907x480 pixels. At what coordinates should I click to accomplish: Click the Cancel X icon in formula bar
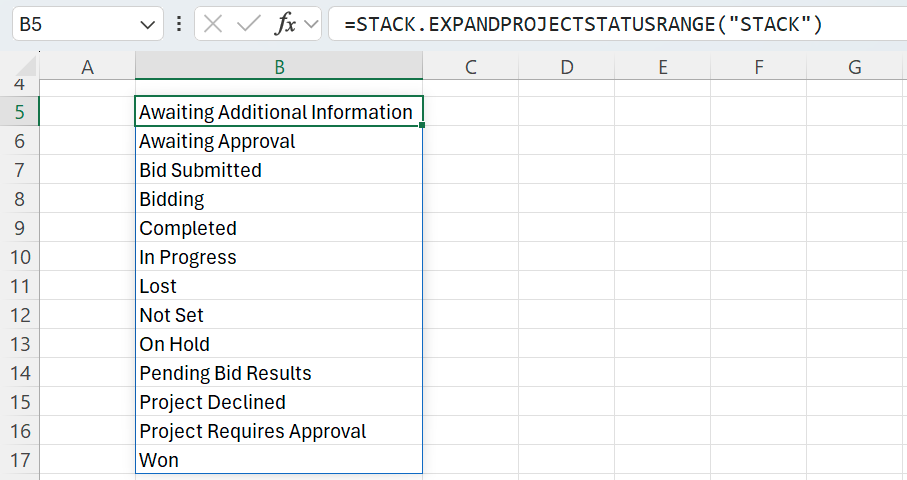[213, 24]
